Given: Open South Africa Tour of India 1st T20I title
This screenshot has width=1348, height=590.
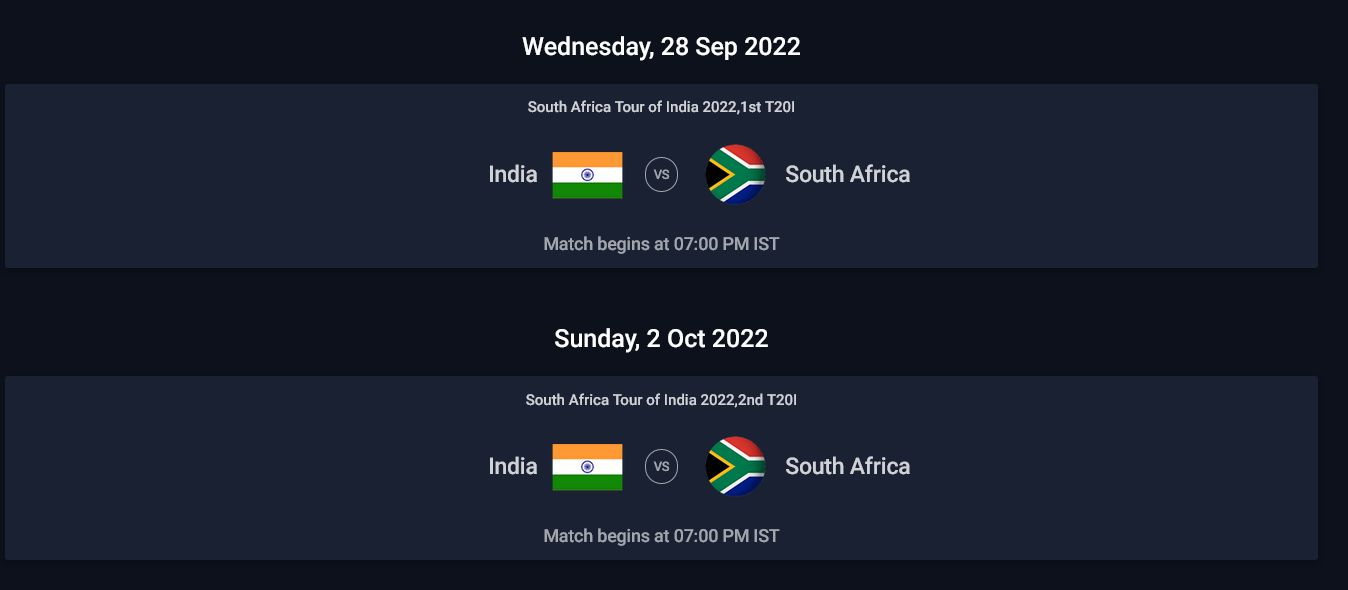Looking at the screenshot, I should [660, 107].
